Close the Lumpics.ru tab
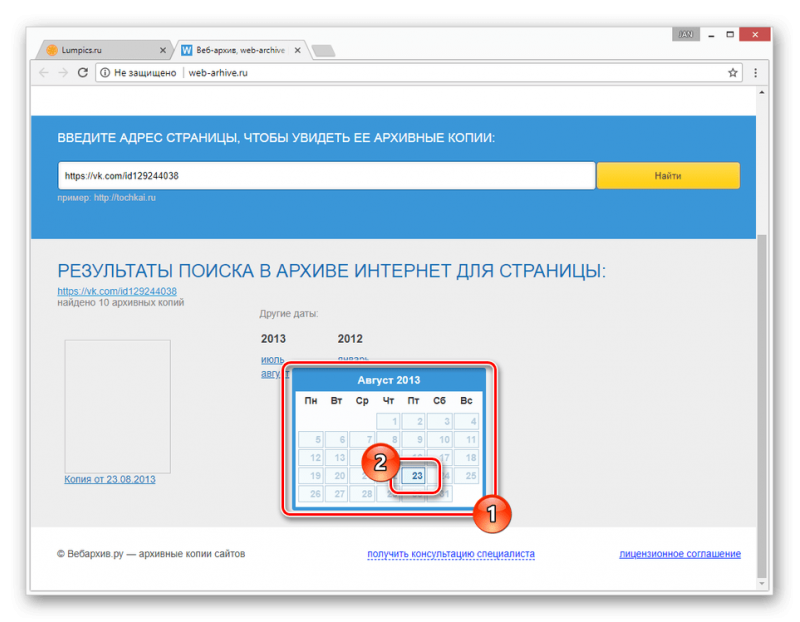This screenshot has height=622, width=800. pyautogui.click(x=163, y=50)
